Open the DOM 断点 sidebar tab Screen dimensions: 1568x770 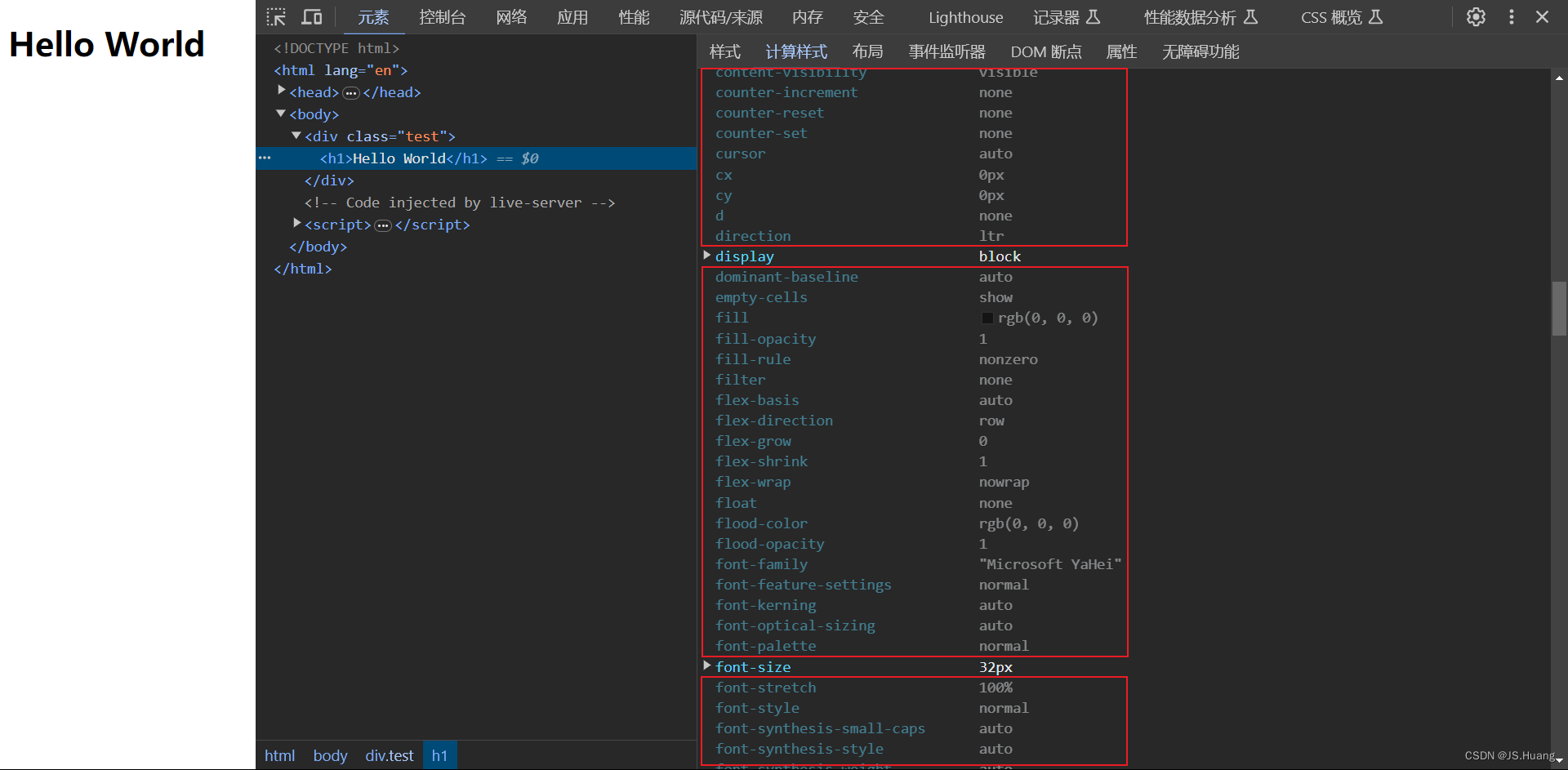click(x=1046, y=52)
